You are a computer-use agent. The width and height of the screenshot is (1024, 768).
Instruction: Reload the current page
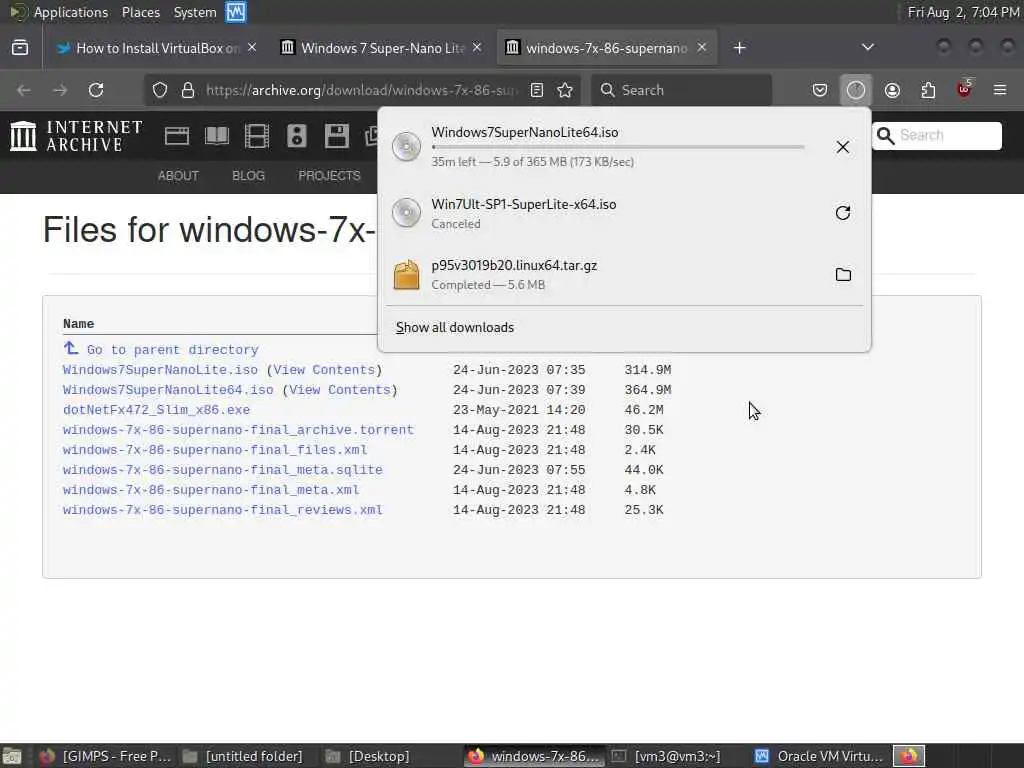(96, 90)
